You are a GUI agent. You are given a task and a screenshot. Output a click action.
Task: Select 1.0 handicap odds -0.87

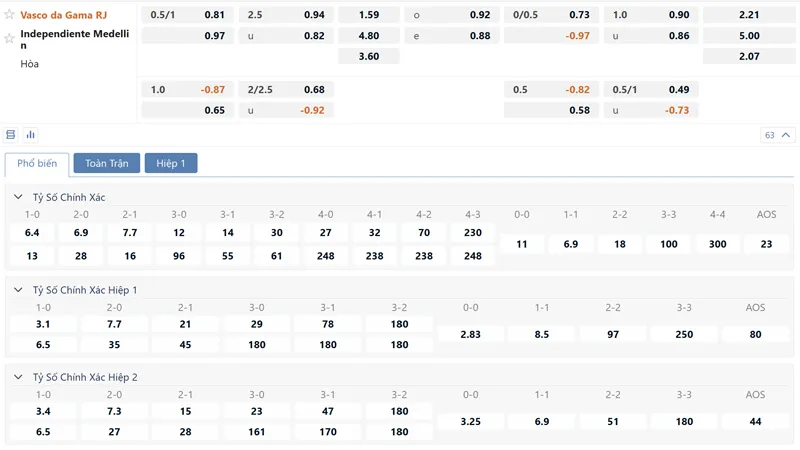click(x=188, y=89)
